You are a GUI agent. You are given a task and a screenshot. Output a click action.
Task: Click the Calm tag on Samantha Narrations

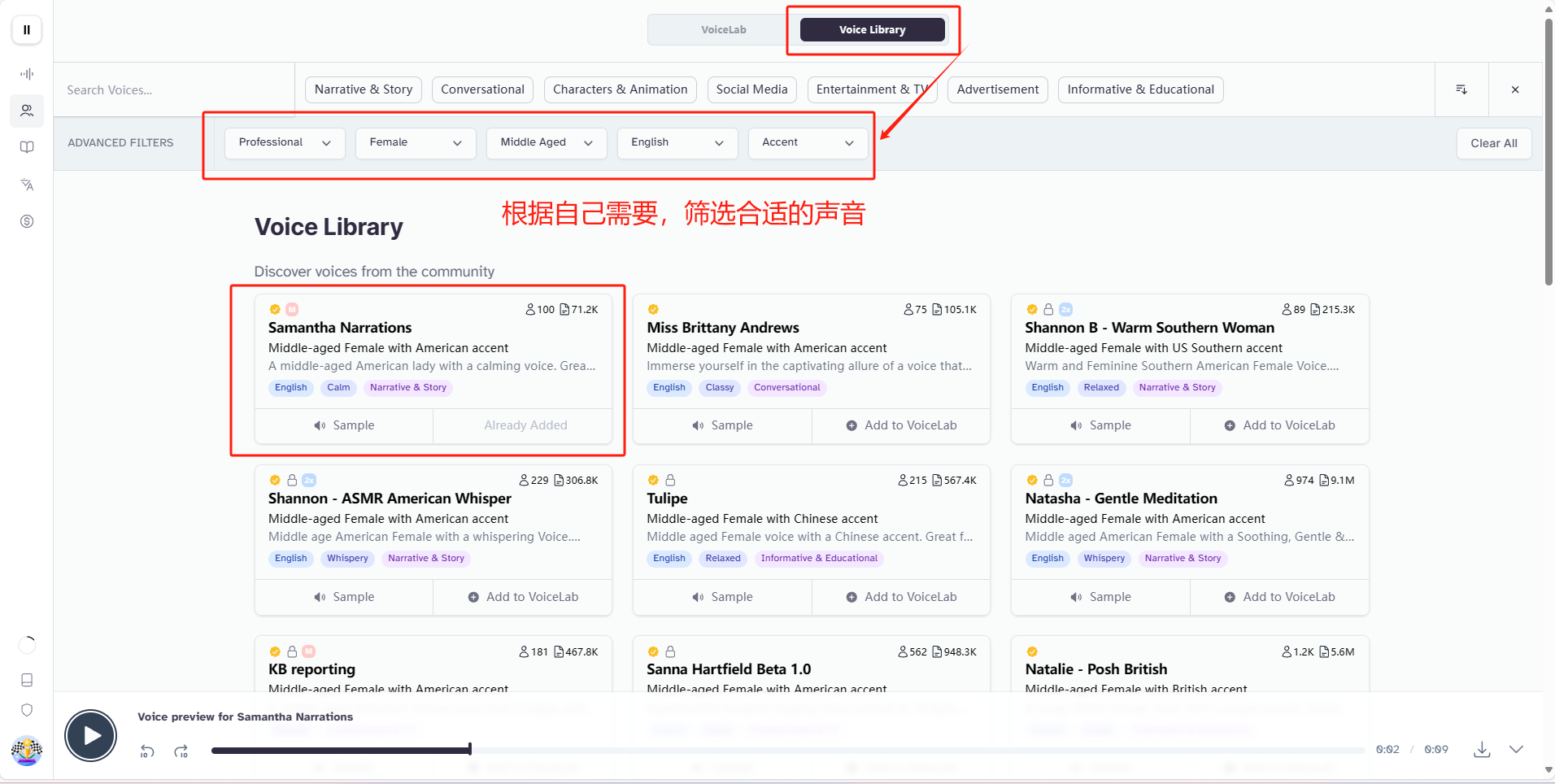pyautogui.click(x=338, y=388)
